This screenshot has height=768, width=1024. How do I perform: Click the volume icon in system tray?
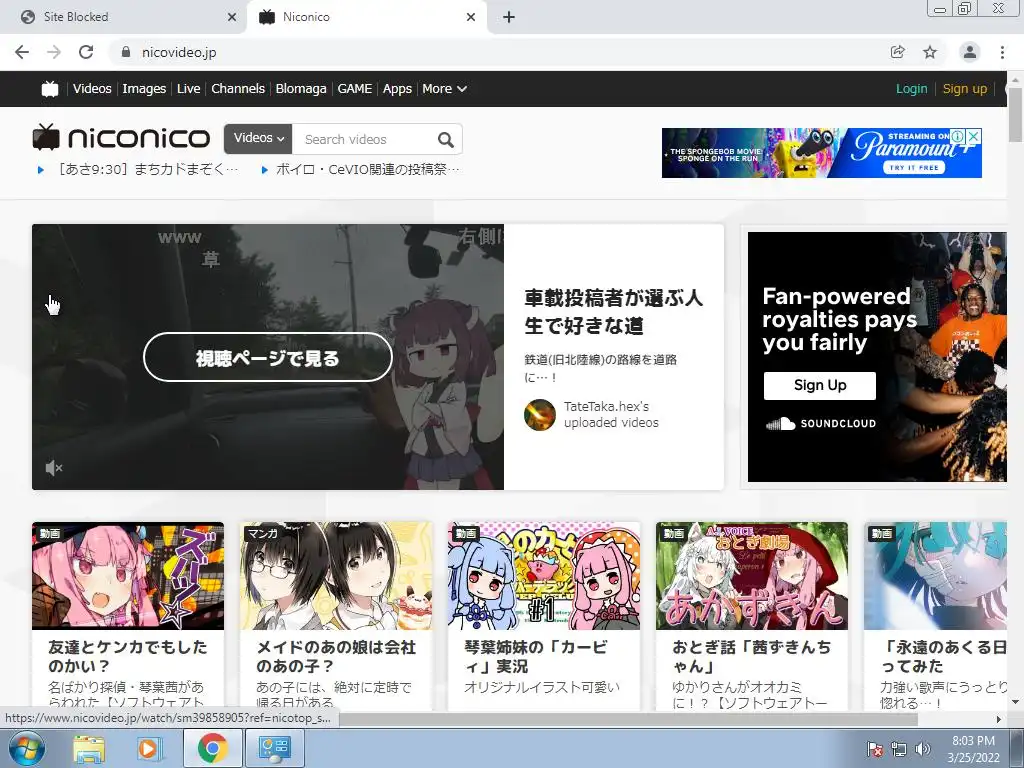(923, 749)
